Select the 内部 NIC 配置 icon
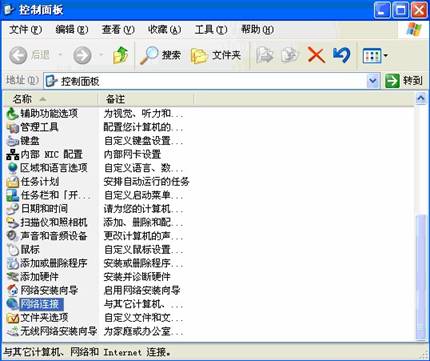 (x=13, y=155)
